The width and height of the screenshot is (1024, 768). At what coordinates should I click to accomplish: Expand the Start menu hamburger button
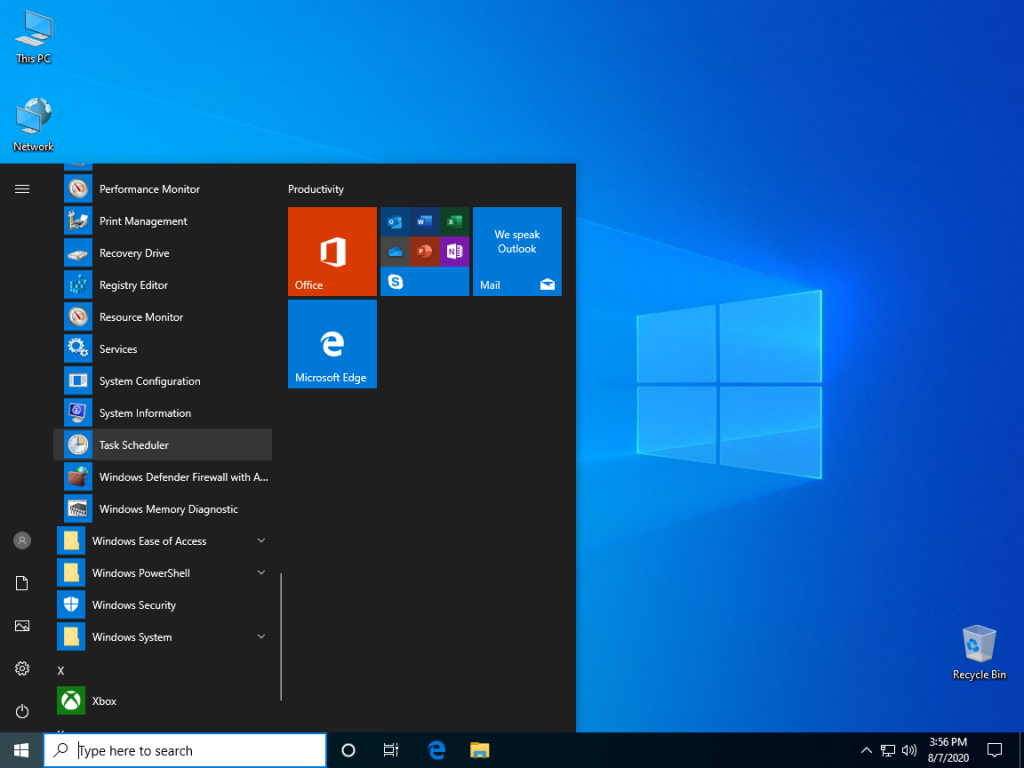22,189
